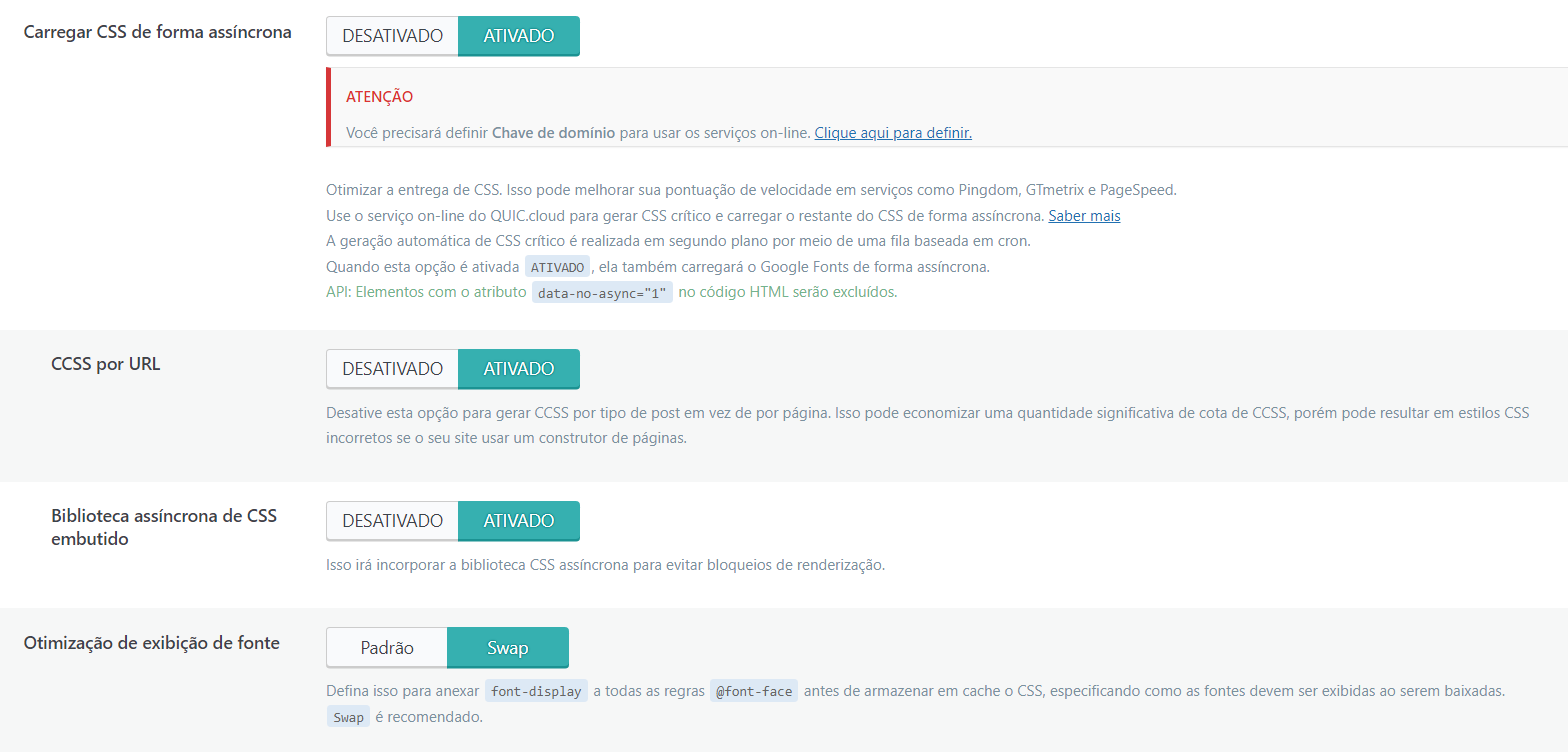The width and height of the screenshot is (1568, 752).
Task: Select the Swap font display button
Action: point(507,648)
